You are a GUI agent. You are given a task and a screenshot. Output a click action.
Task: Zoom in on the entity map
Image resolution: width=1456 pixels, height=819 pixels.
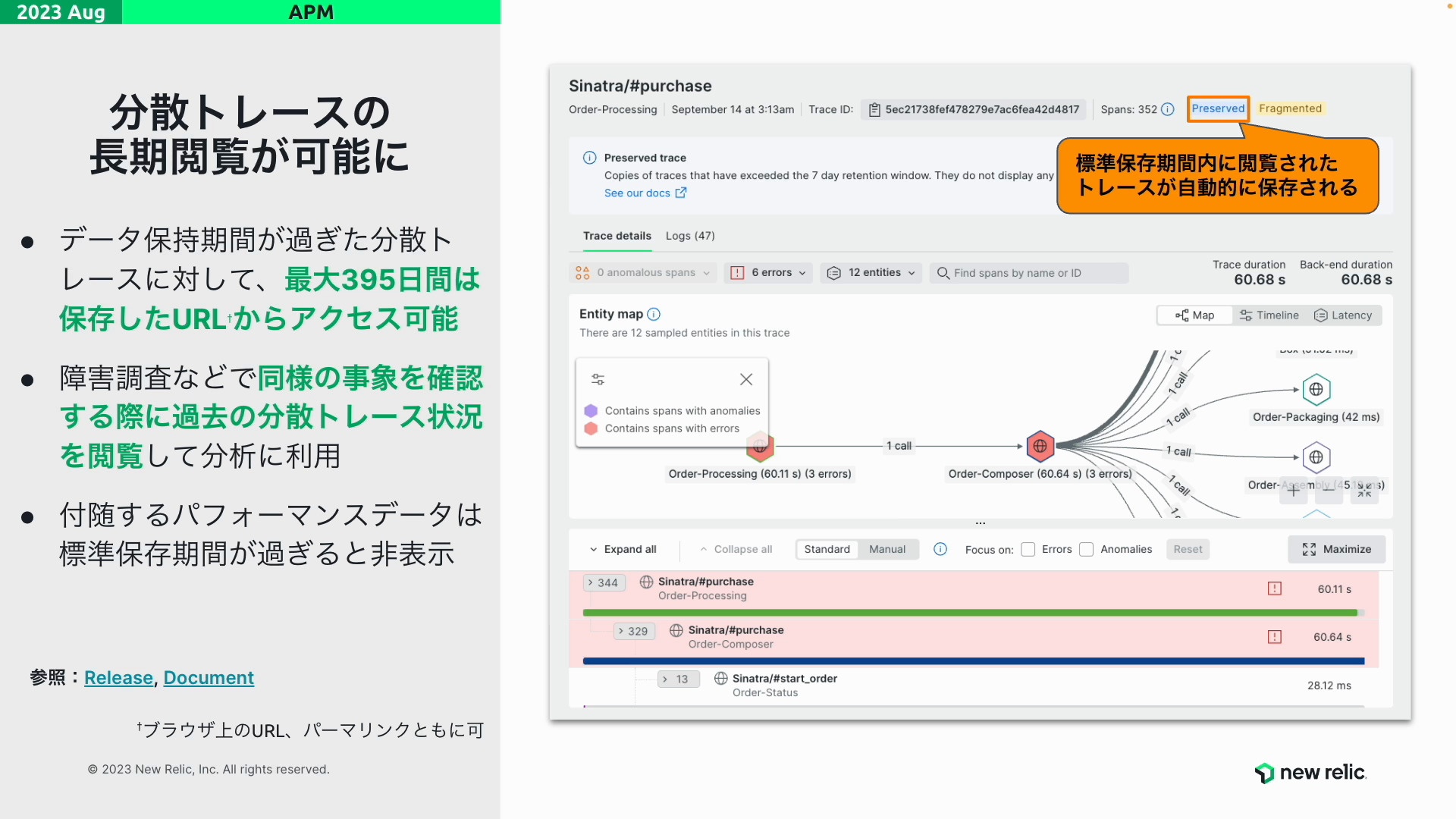coord(1294,491)
